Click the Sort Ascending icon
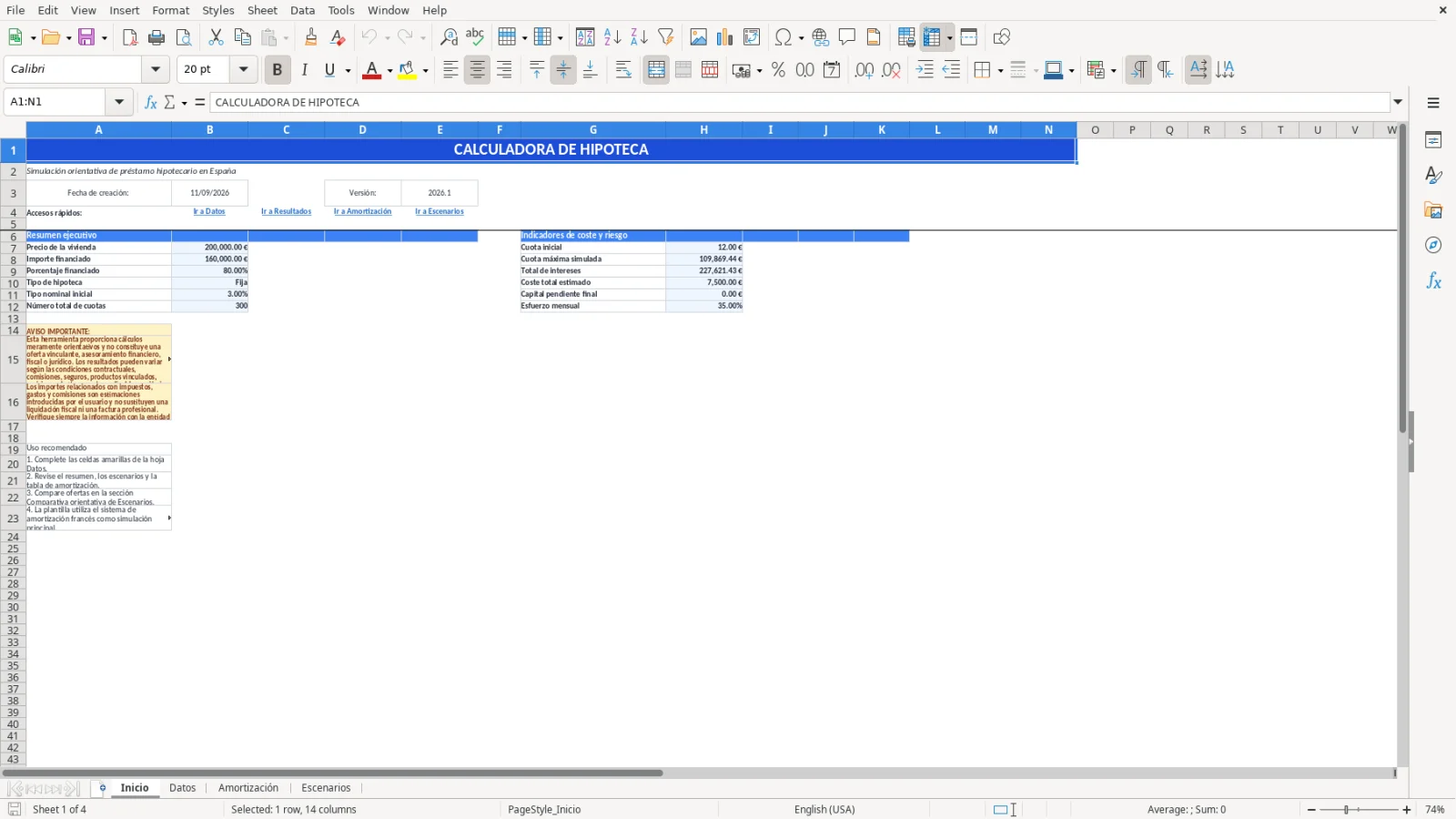 [x=612, y=37]
